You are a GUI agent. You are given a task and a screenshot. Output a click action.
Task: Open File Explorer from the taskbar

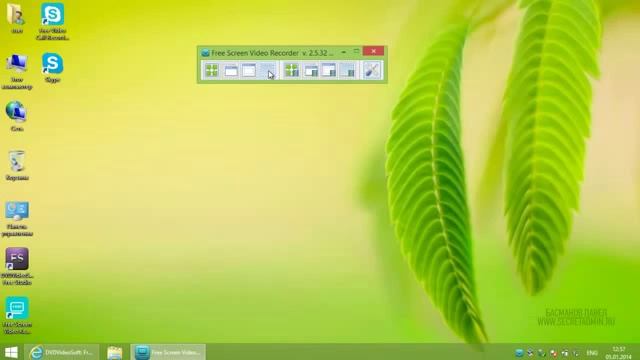pyautogui.click(x=115, y=352)
